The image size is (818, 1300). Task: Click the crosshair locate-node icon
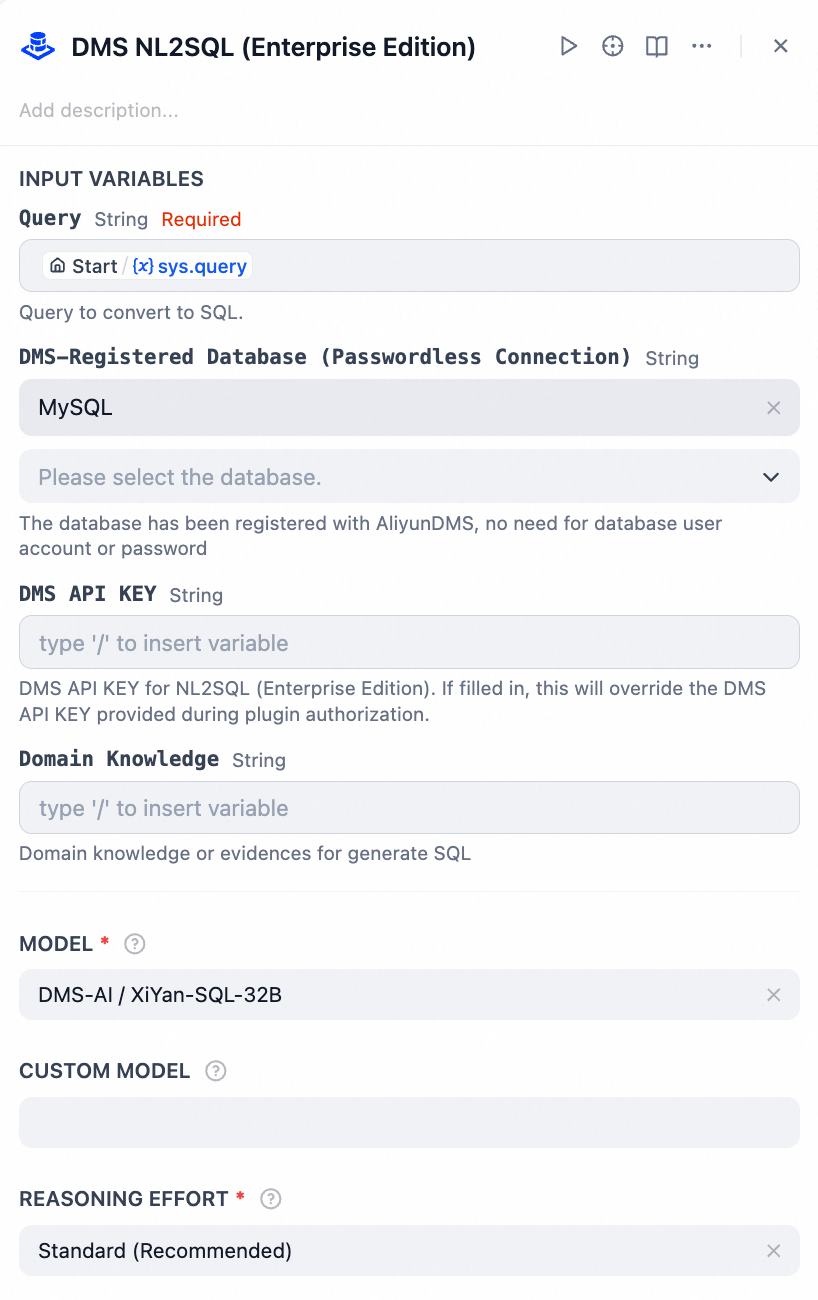click(613, 46)
